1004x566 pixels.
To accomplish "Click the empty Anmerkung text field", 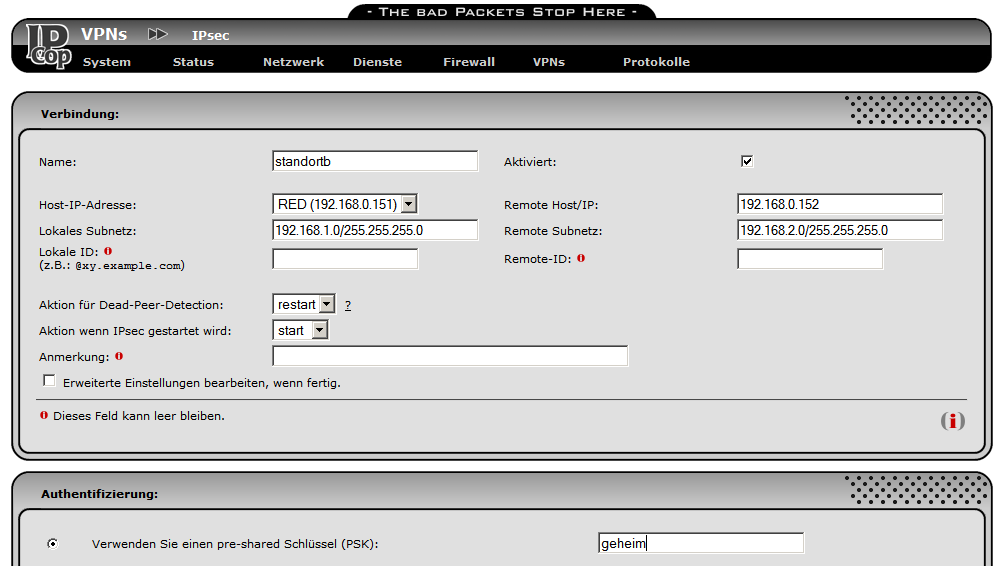I will (x=450, y=356).
